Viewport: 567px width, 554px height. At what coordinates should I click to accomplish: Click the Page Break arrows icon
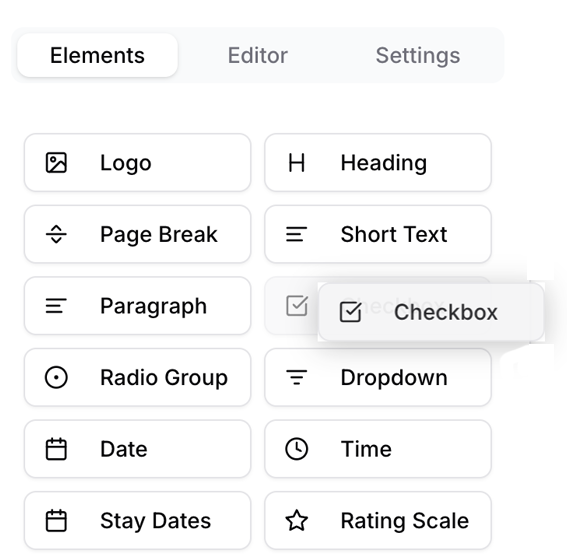56,234
